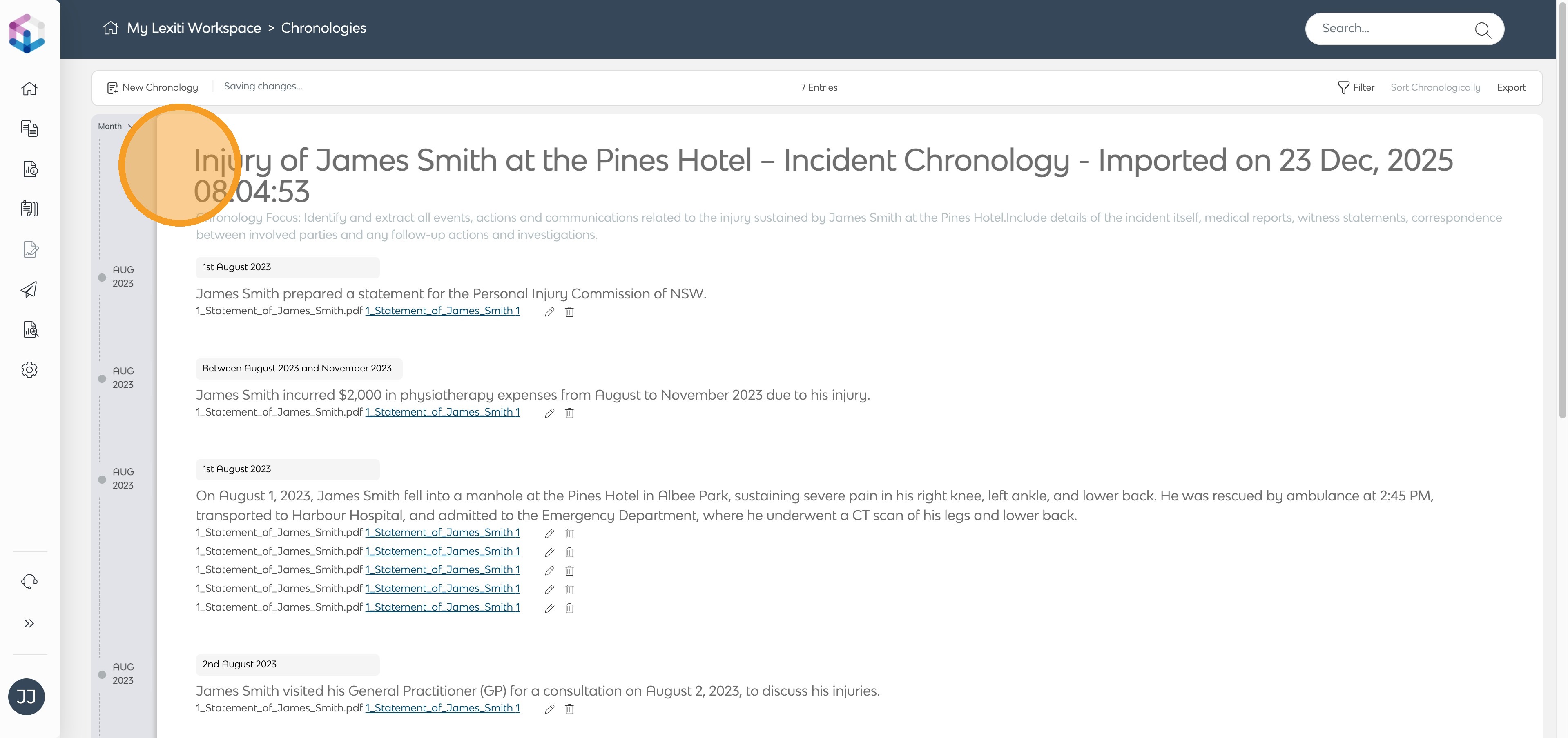The image size is (1568, 738).
Task: Delete the GP consultation entry source
Action: [x=569, y=709]
